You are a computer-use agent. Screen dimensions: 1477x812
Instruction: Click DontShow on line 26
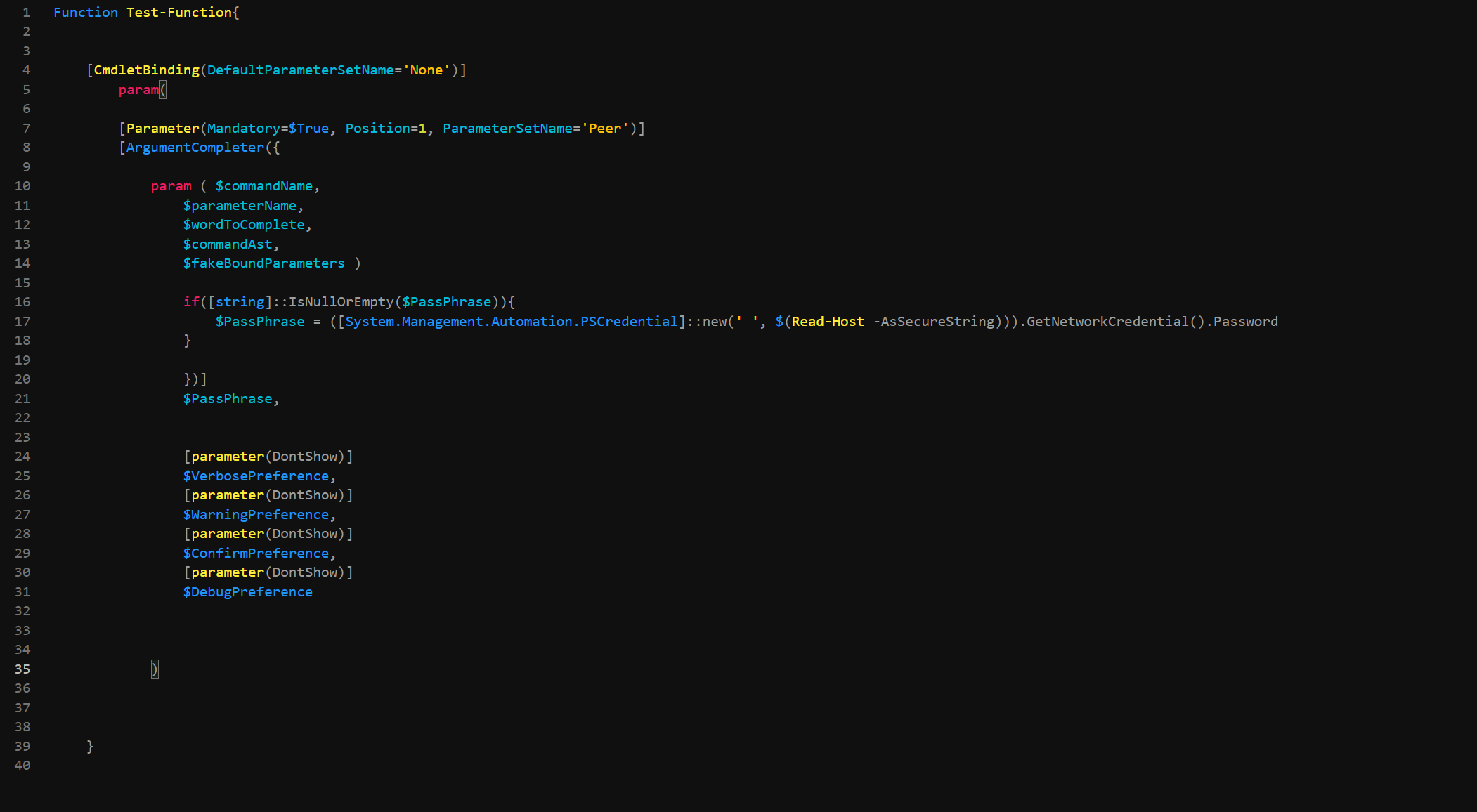coord(305,495)
